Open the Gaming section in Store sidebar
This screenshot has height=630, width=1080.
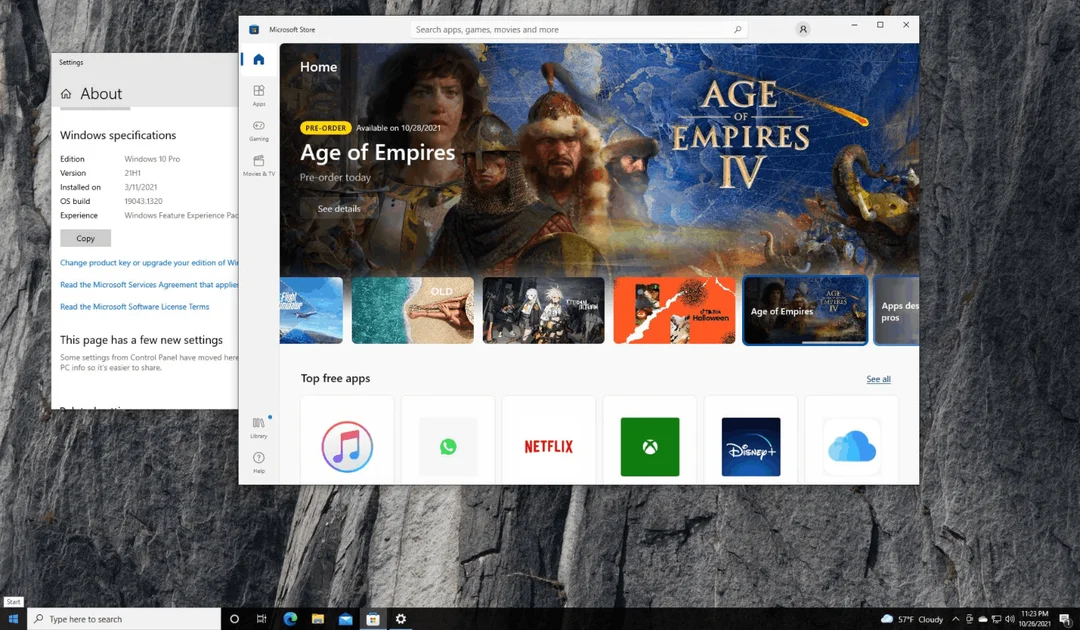tap(259, 130)
